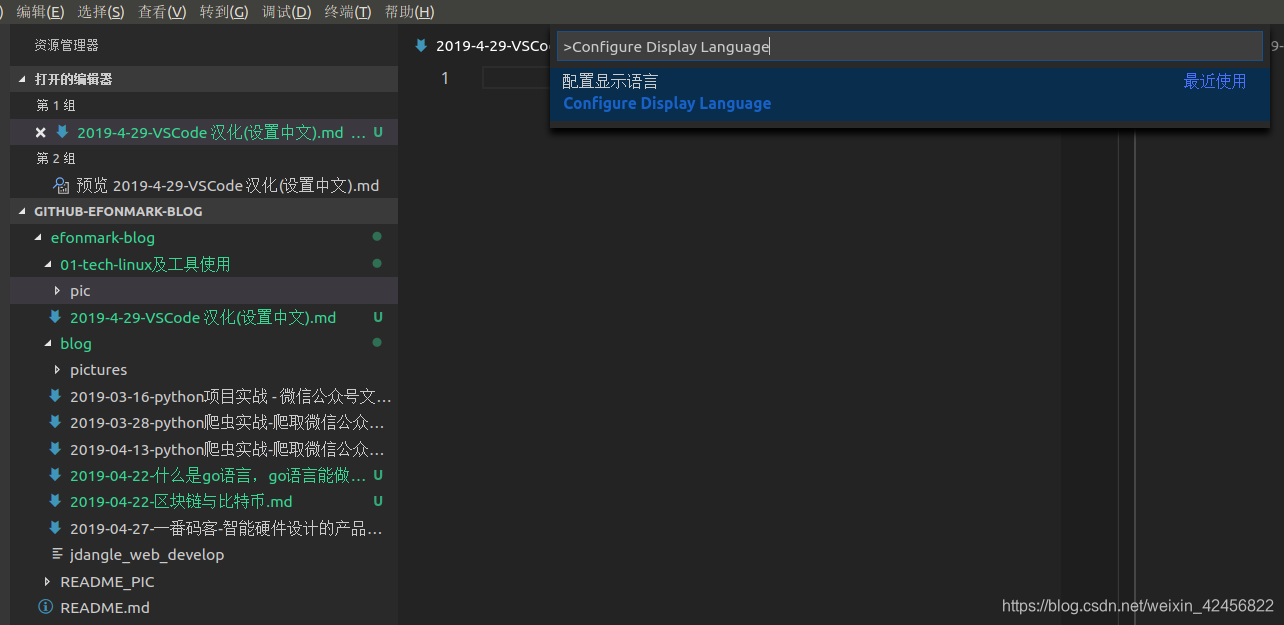
Task: Click markdown icon of 区块链与比特币.md
Action: 55,502
